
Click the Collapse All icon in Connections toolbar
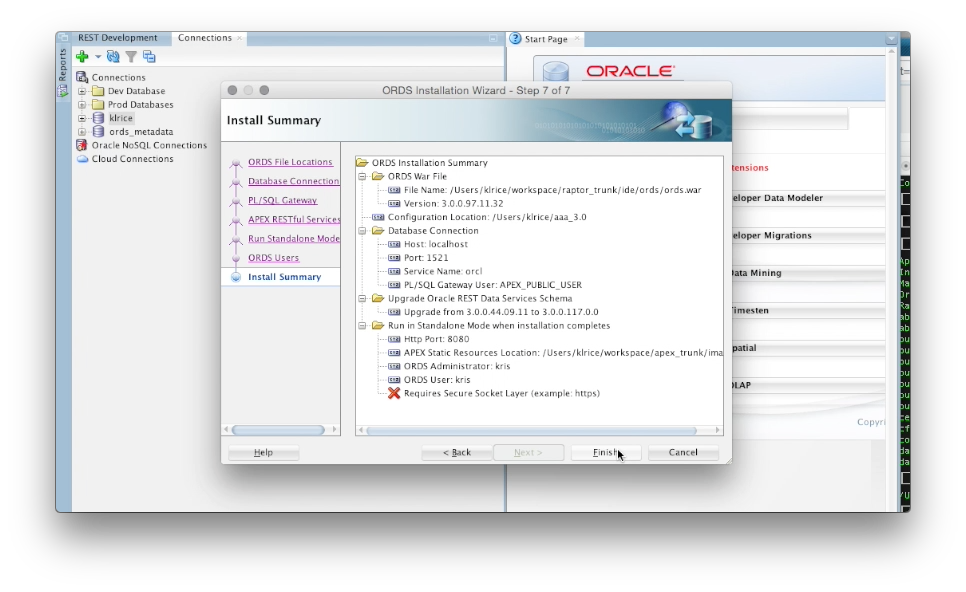(149, 57)
